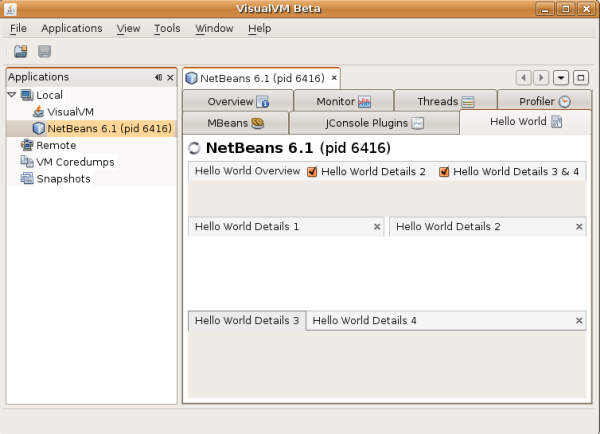Click the Applications panel title
This screenshot has width=600, height=434.
click(x=38, y=77)
